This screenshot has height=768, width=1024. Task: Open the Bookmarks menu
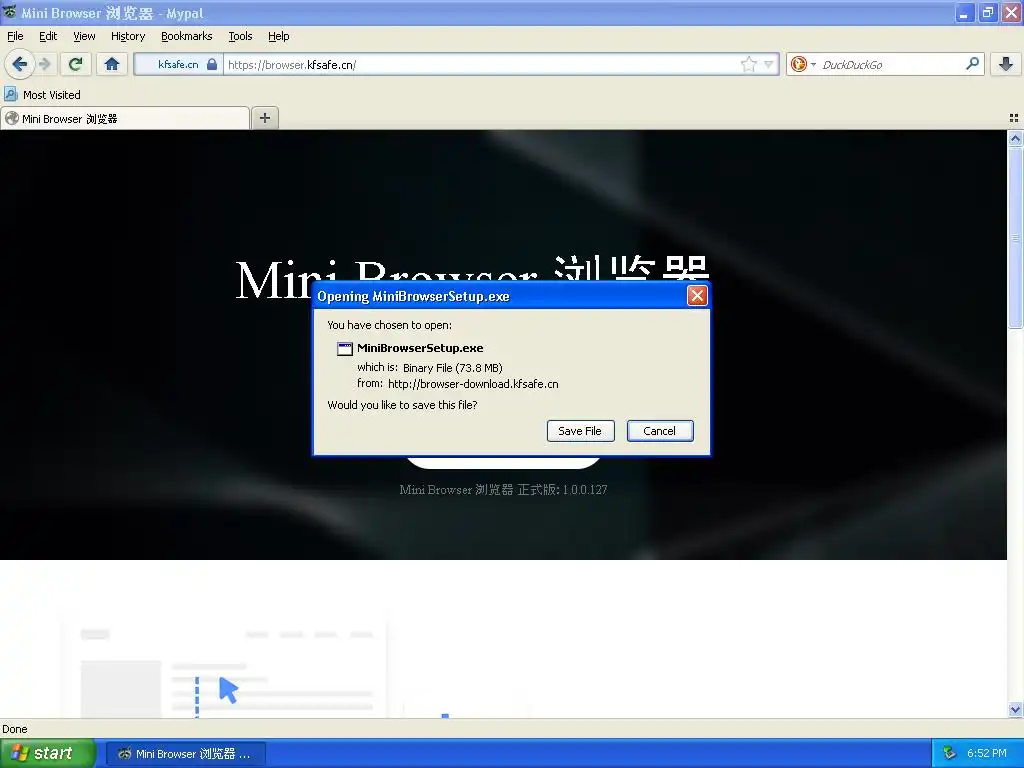[187, 36]
